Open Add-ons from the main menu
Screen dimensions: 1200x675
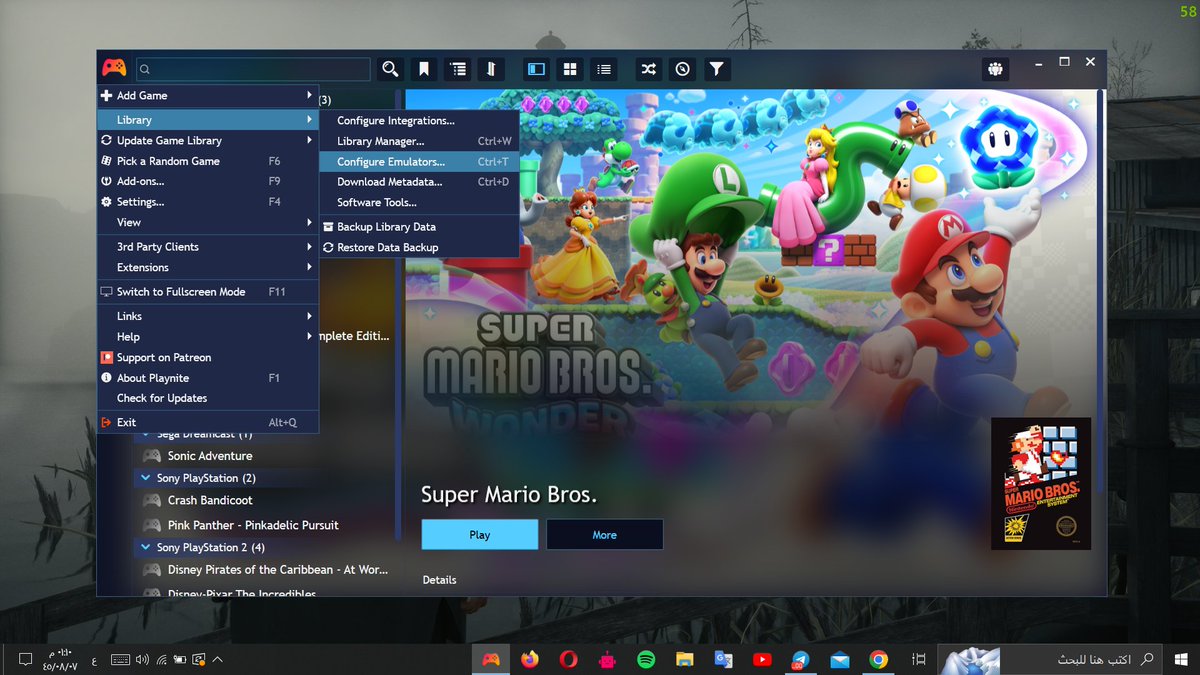point(208,181)
